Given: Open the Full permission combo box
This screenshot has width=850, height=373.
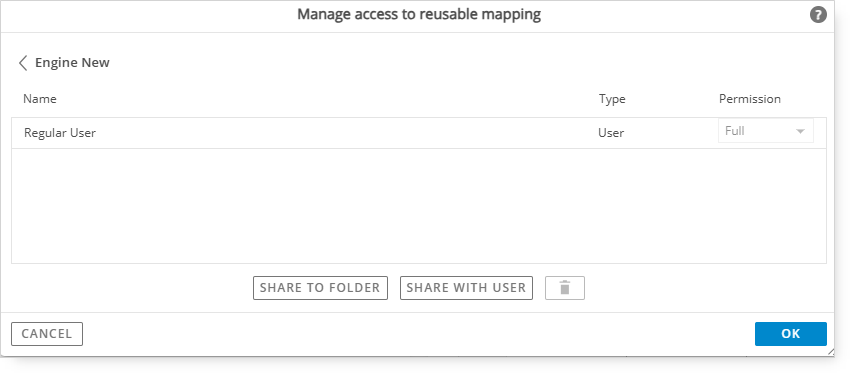Looking at the screenshot, I should (765, 131).
